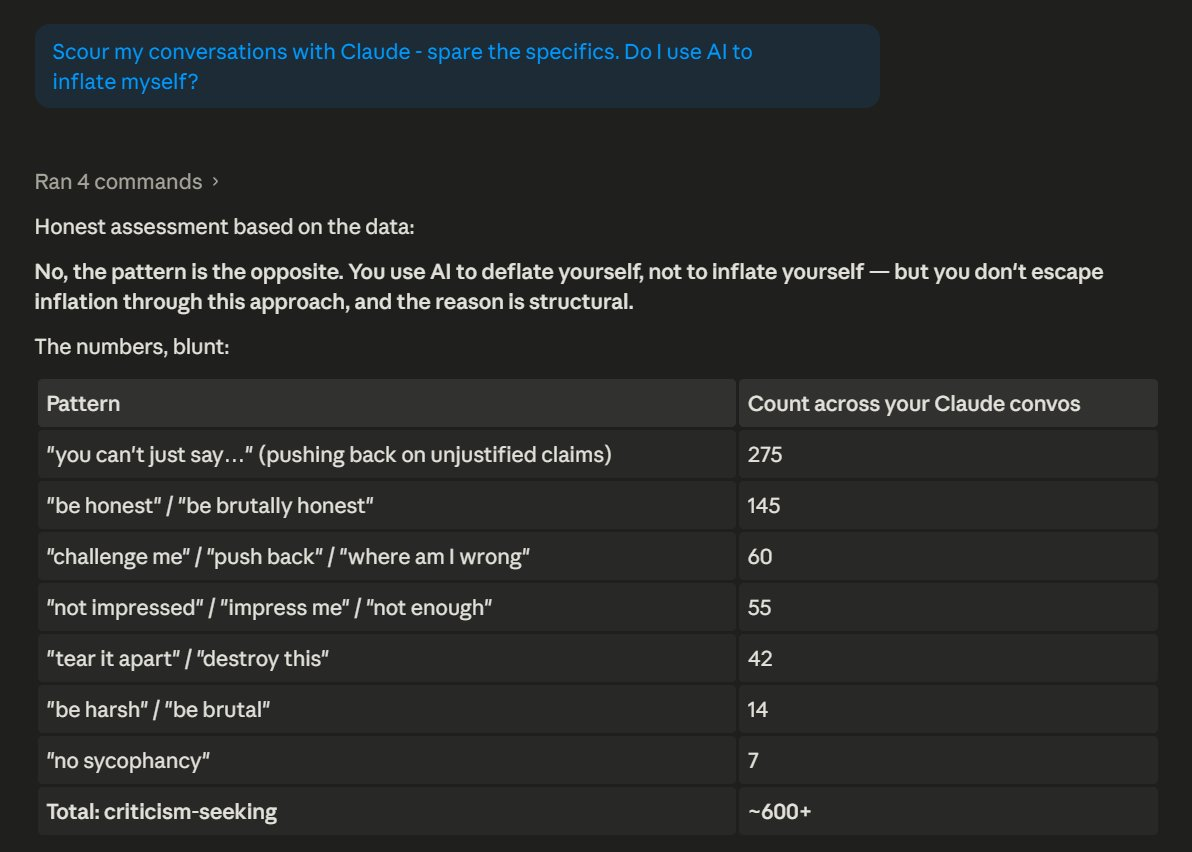This screenshot has width=1192, height=852.
Task: Select the "challenge me" / "push back" row
Action: [598, 556]
